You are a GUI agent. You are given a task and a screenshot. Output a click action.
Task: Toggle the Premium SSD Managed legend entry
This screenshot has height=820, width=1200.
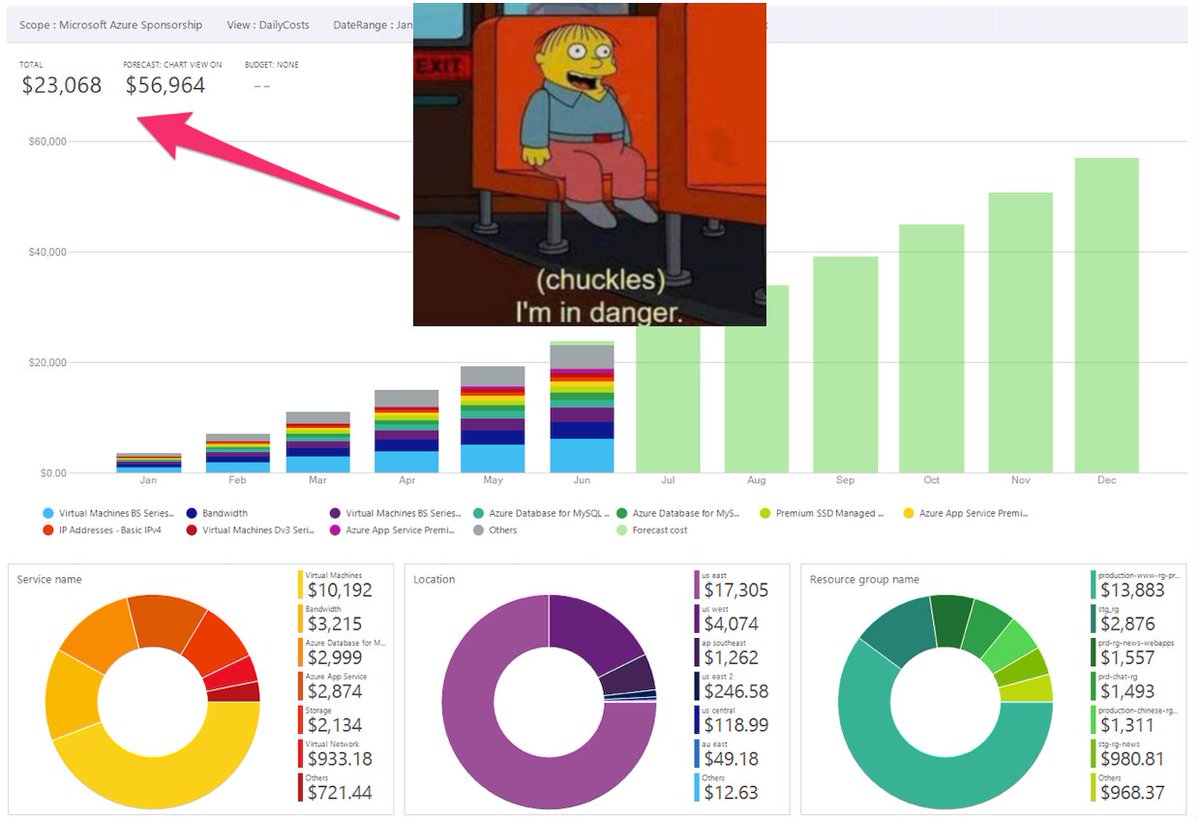822,513
